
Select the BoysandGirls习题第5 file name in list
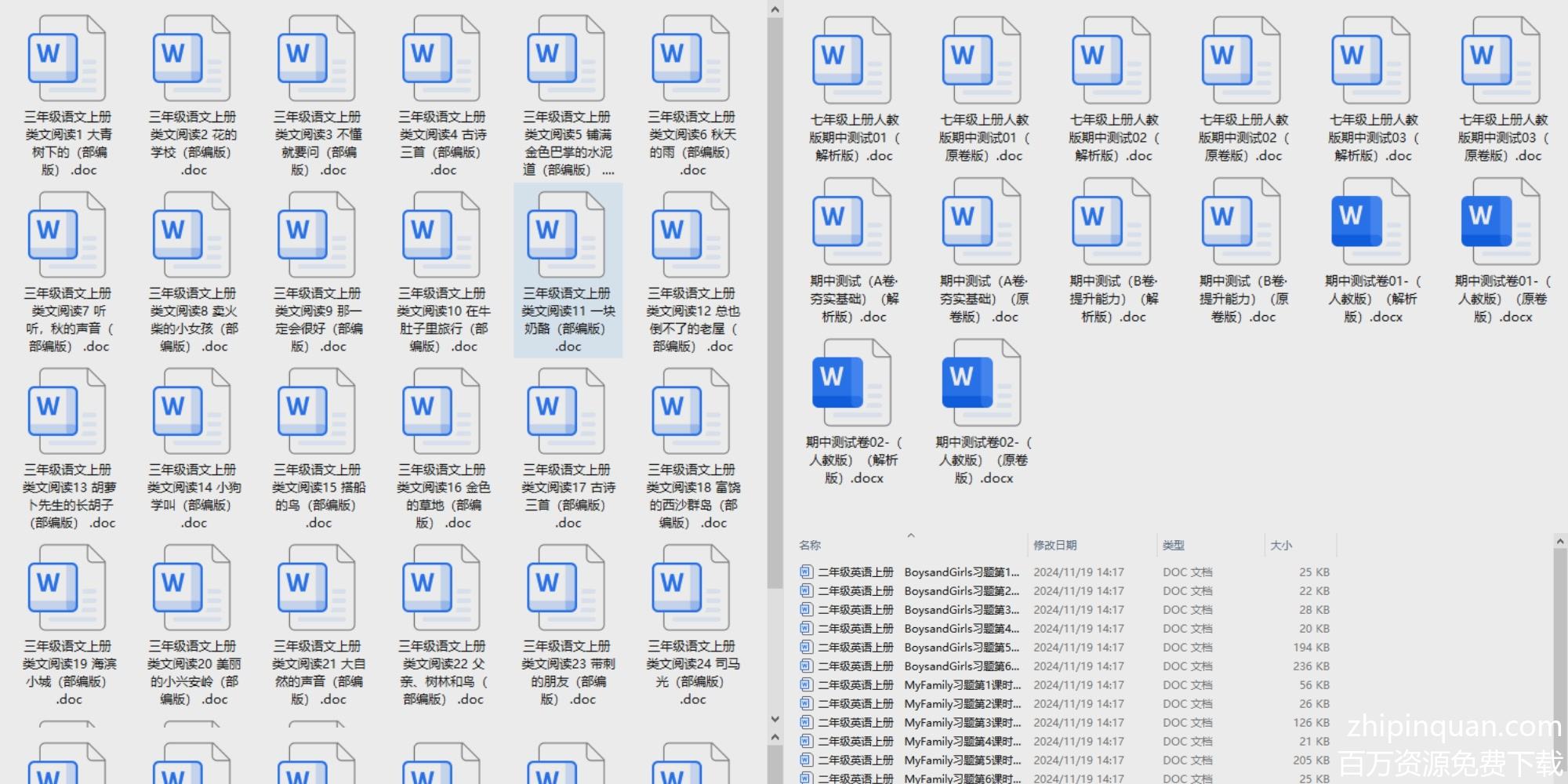[x=961, y=648]
